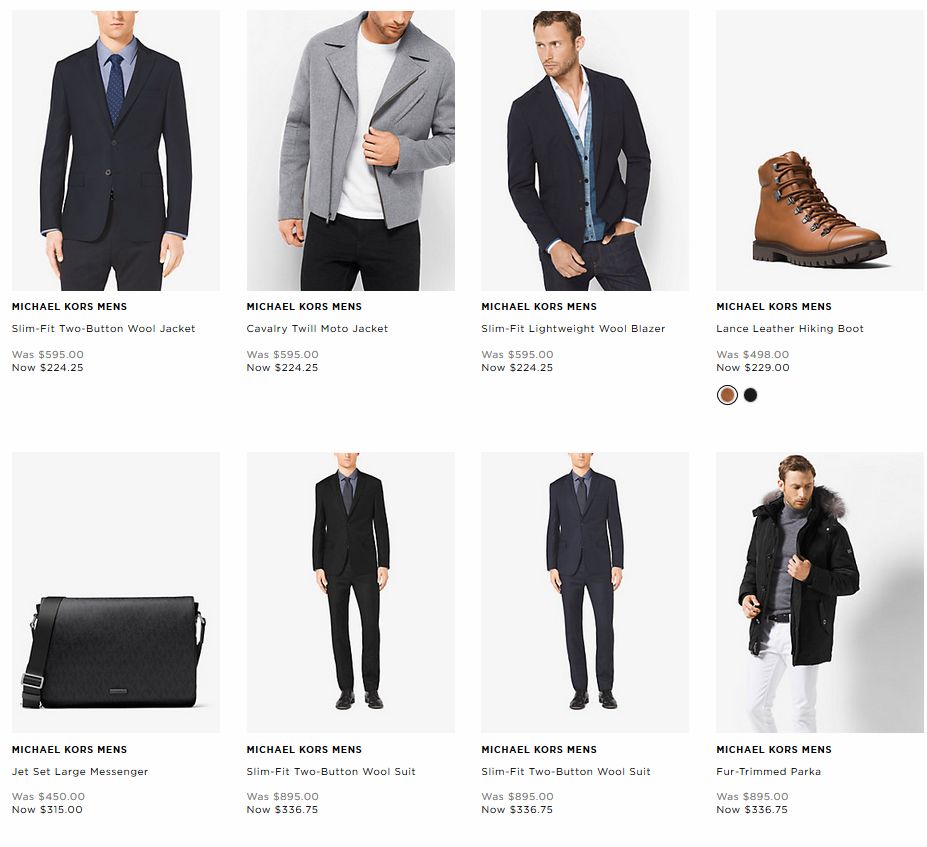This screenshot has height=847, width=927.
Task: Click the Jet Set Large Messenger title
Action: pos(80,771)
